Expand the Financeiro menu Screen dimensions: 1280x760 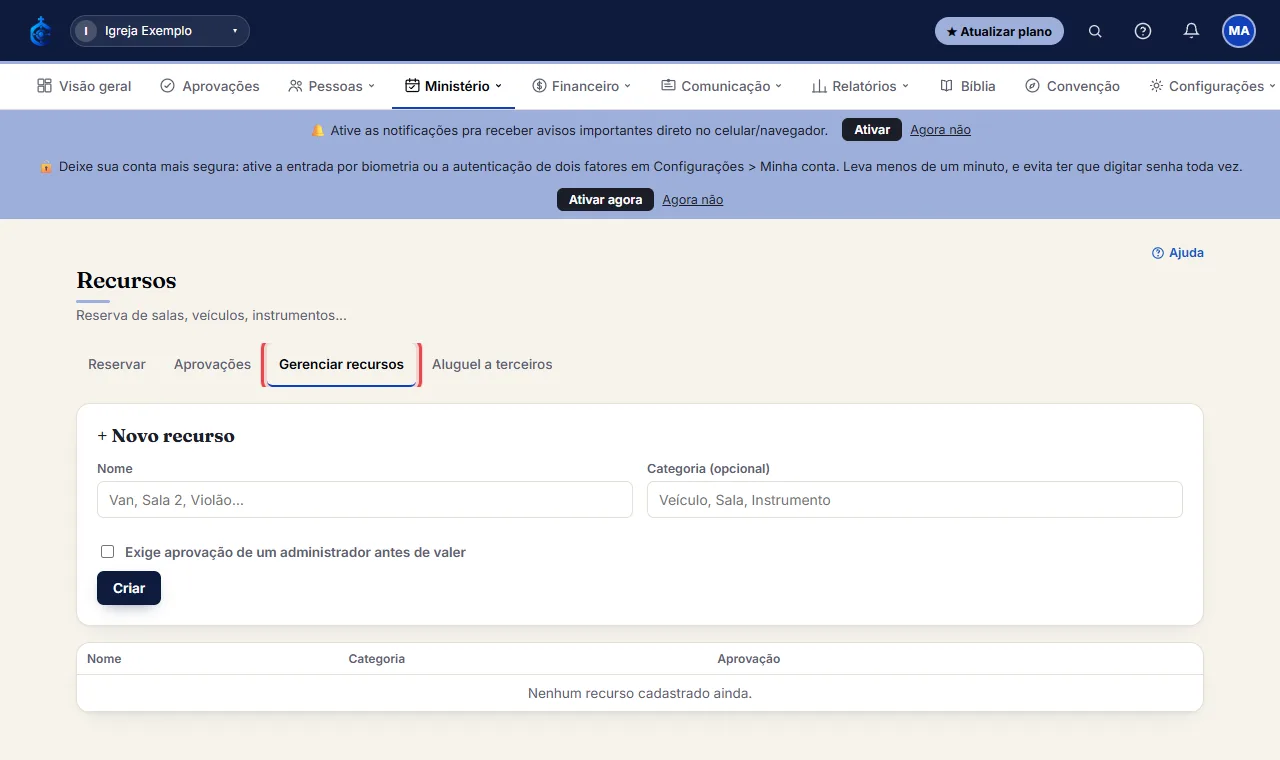(x=581, y=86)
